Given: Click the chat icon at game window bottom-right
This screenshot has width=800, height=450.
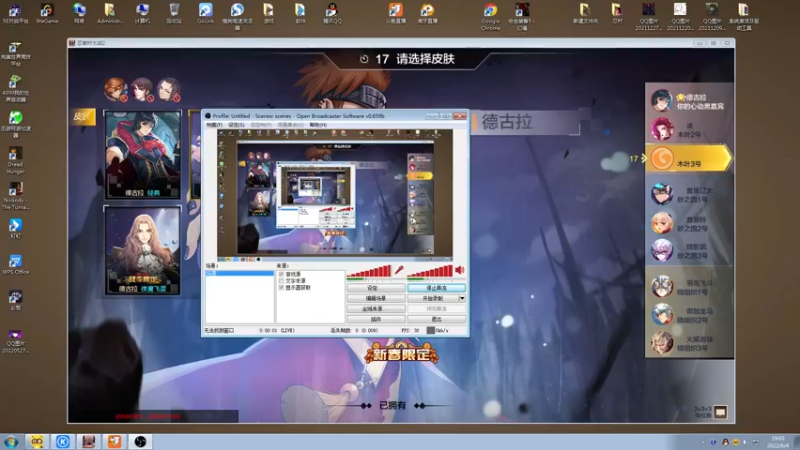Looking at the screenshot, I should (720, 412).
